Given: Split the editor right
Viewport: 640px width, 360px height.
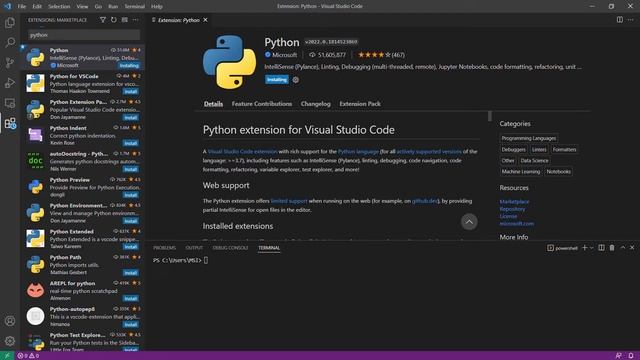Looking at the screenshot, I should pos(620,20).
